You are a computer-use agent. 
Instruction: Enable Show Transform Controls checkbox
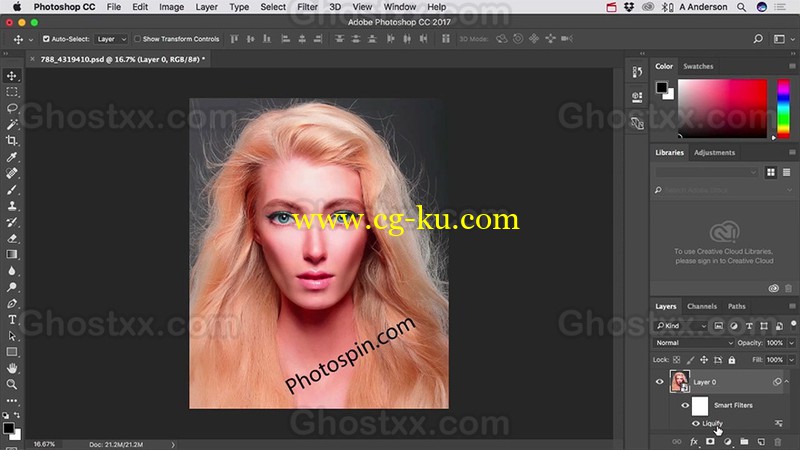137,39
